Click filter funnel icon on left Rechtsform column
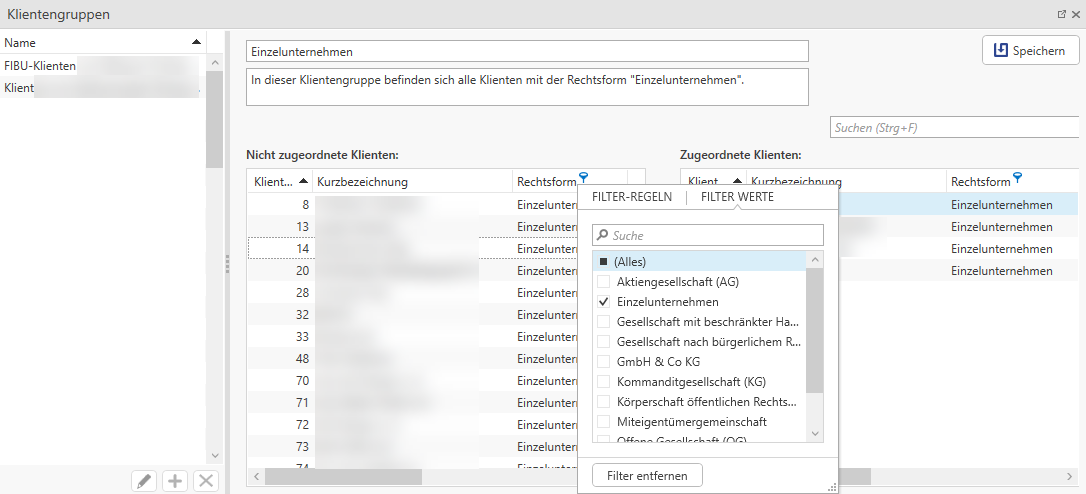 tap(584, 178)
